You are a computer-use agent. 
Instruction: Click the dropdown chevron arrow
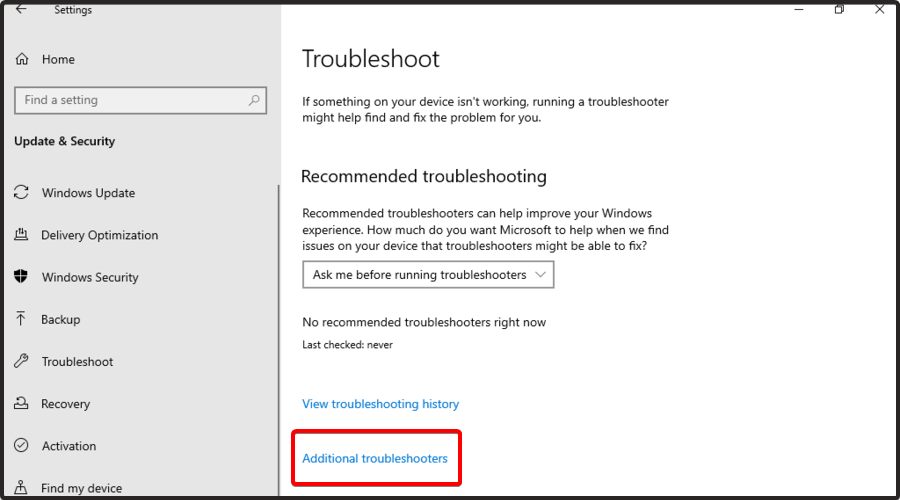(x=540, y=274)
